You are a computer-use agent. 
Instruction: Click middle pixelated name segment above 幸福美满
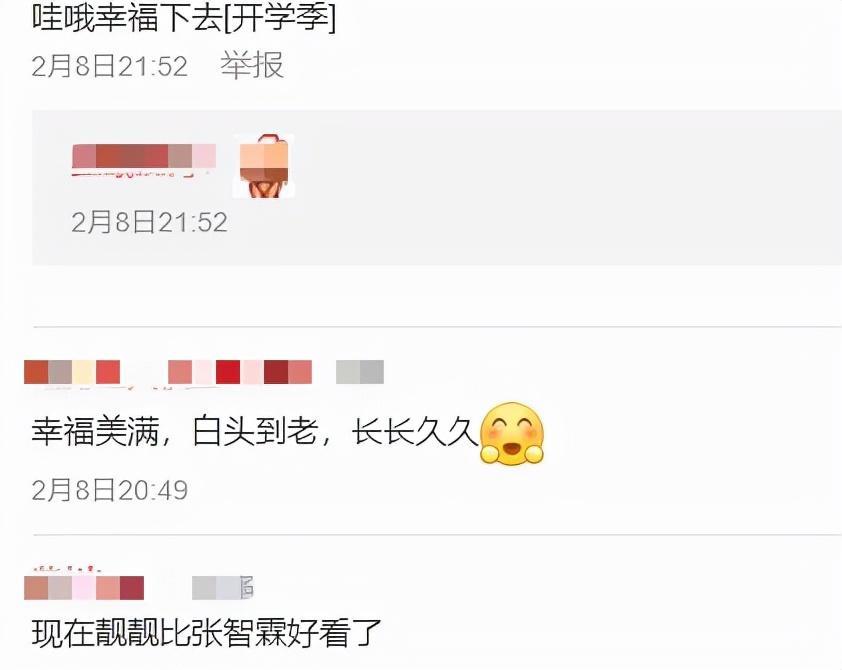coord(239,372)
